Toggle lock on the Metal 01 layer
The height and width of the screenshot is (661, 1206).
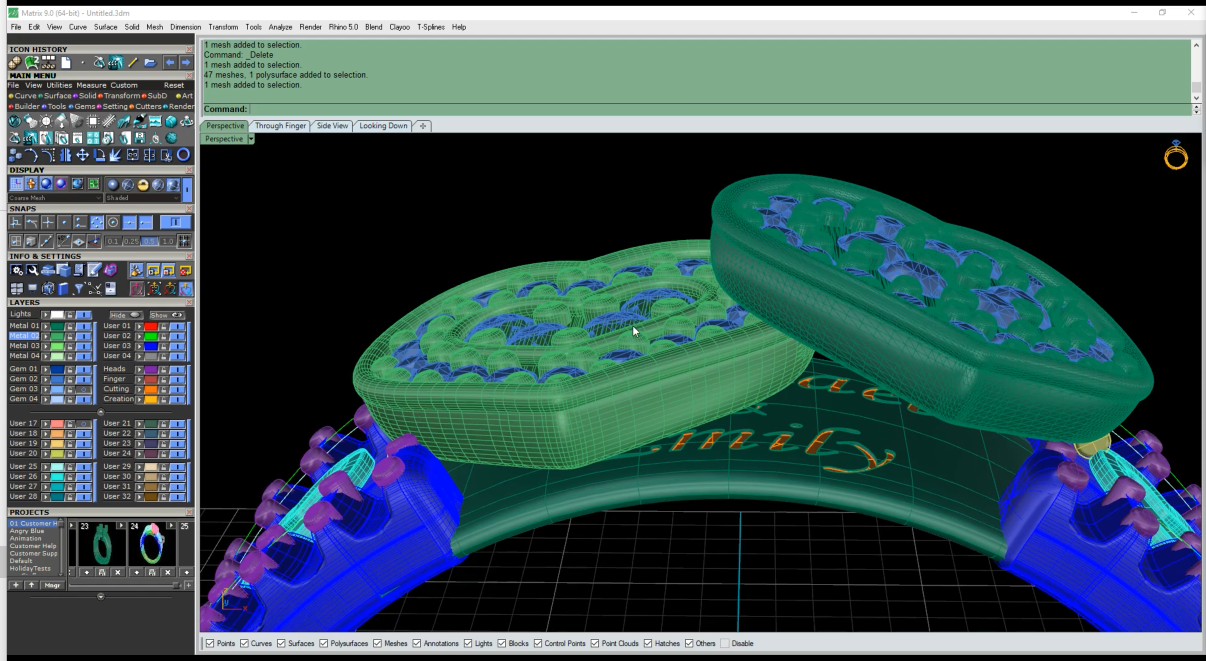(70, 326)
